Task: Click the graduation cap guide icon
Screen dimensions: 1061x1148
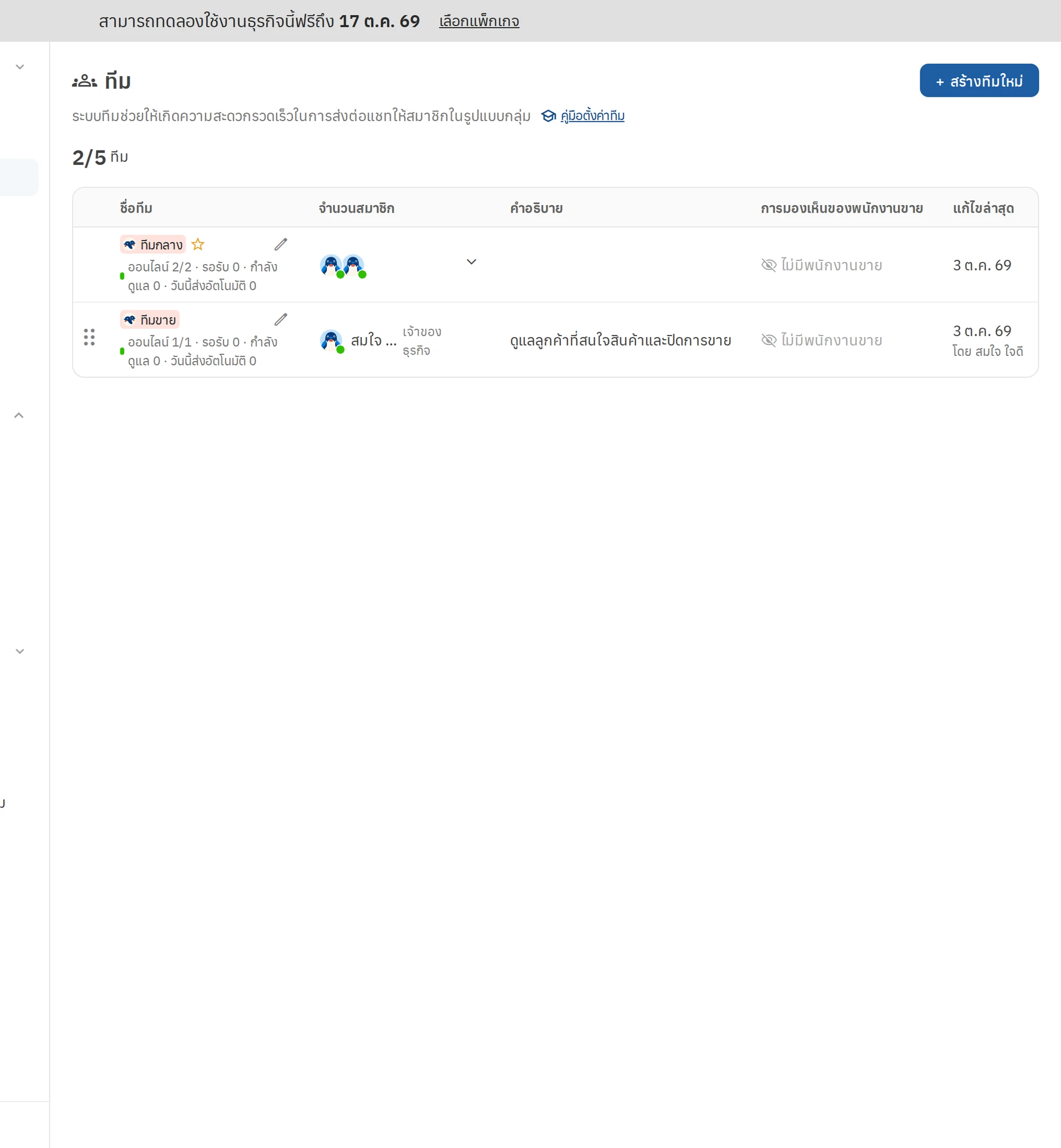Action: [549, 116]
